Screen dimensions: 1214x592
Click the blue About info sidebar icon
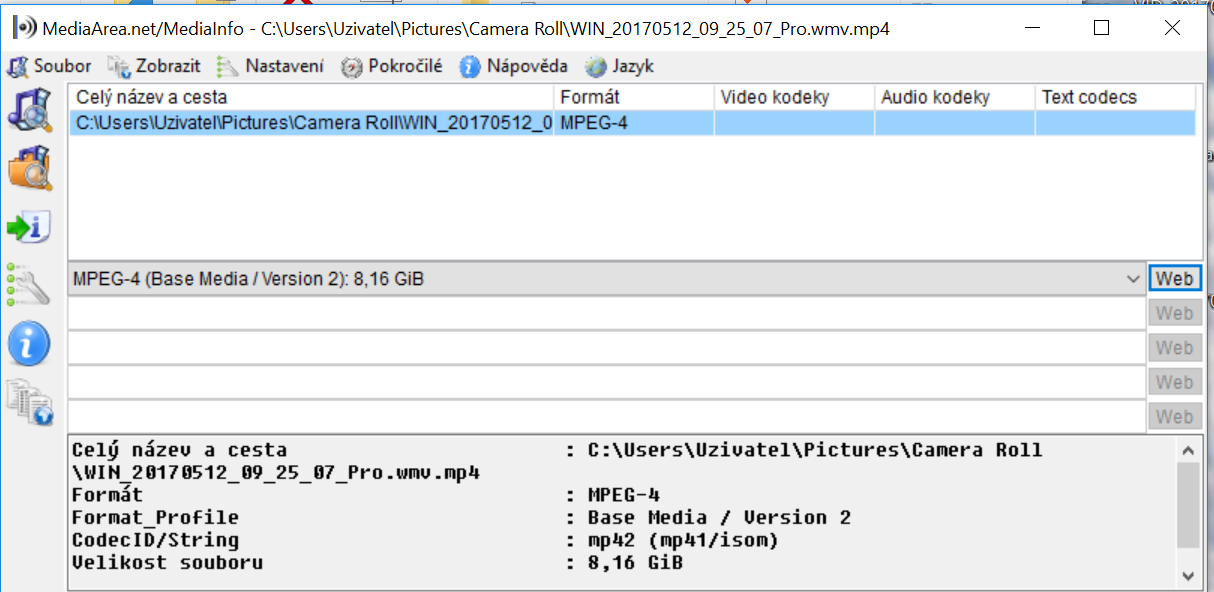pos(29,343)
